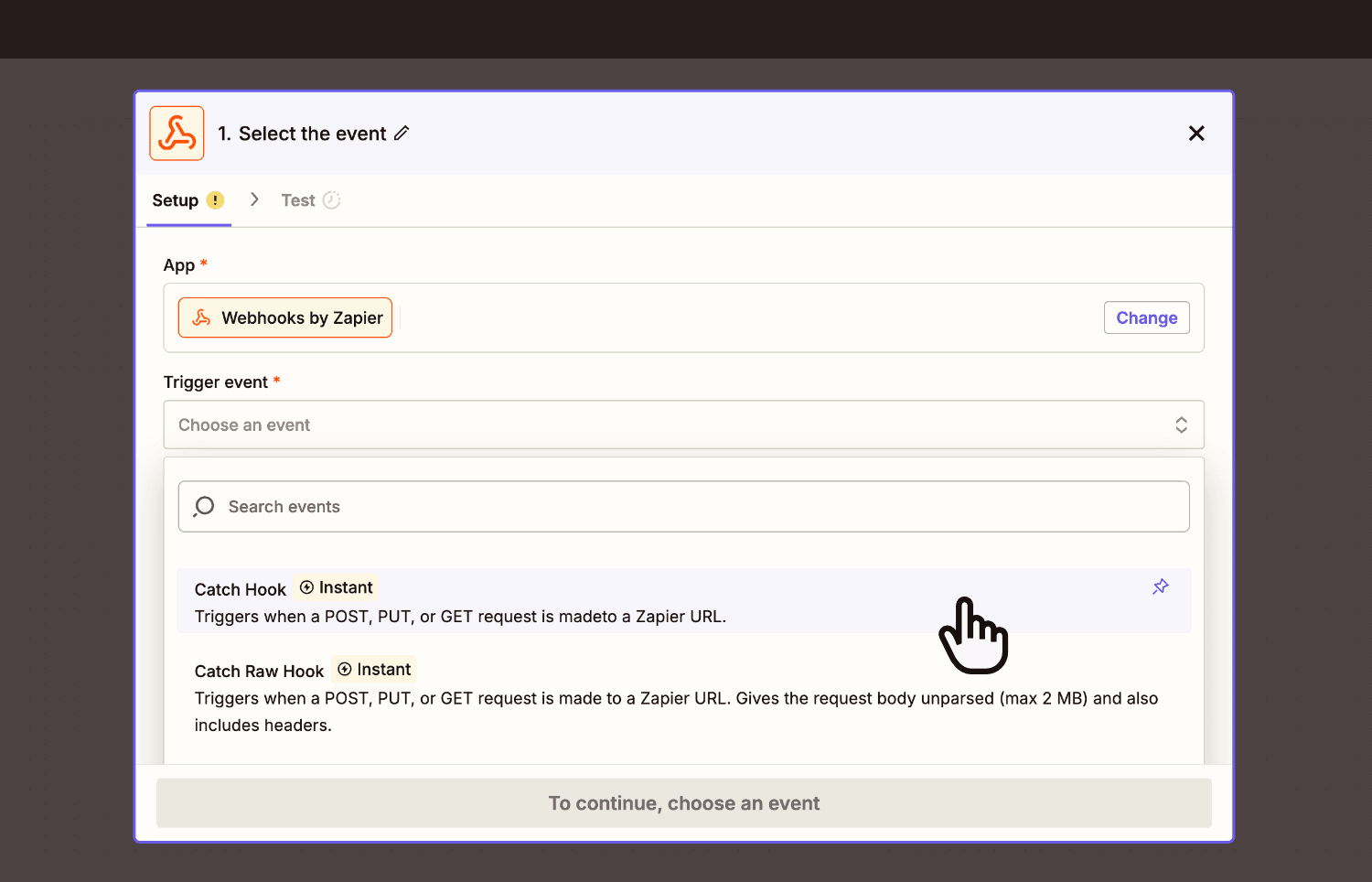Click the Instant badge beside Catch Raw Hook

click(375, 670)
